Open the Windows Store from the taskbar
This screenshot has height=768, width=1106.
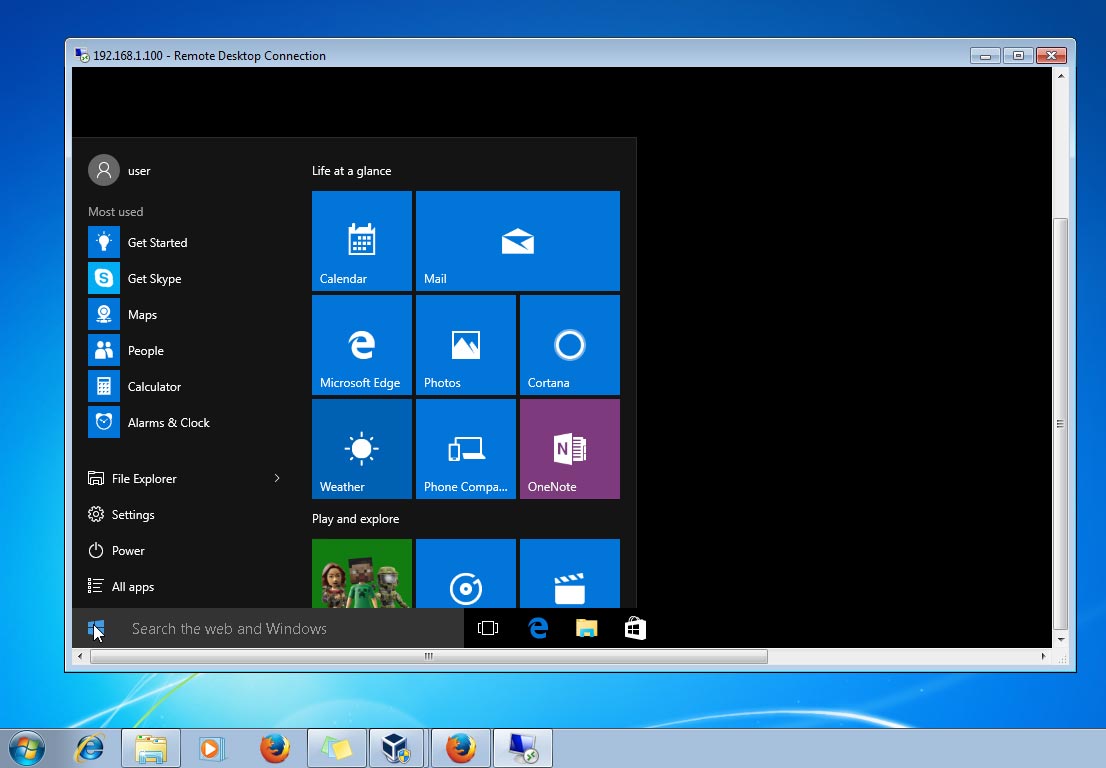coord(635,628)
